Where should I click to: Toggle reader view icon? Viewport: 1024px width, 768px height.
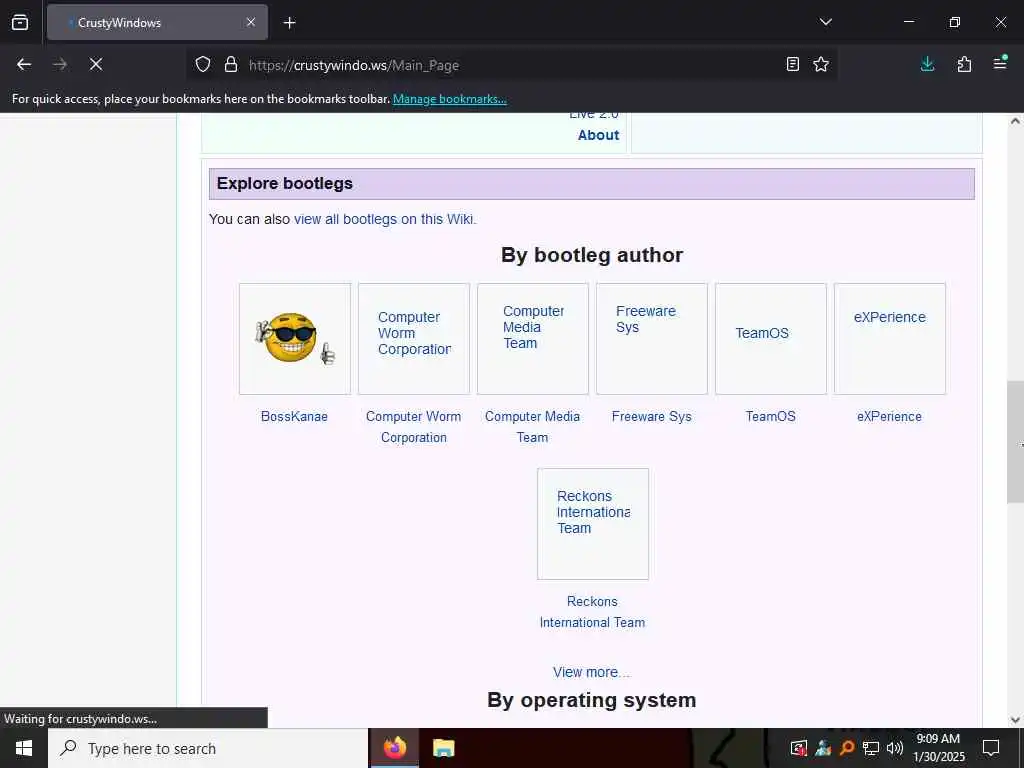[x=792, y=64]
